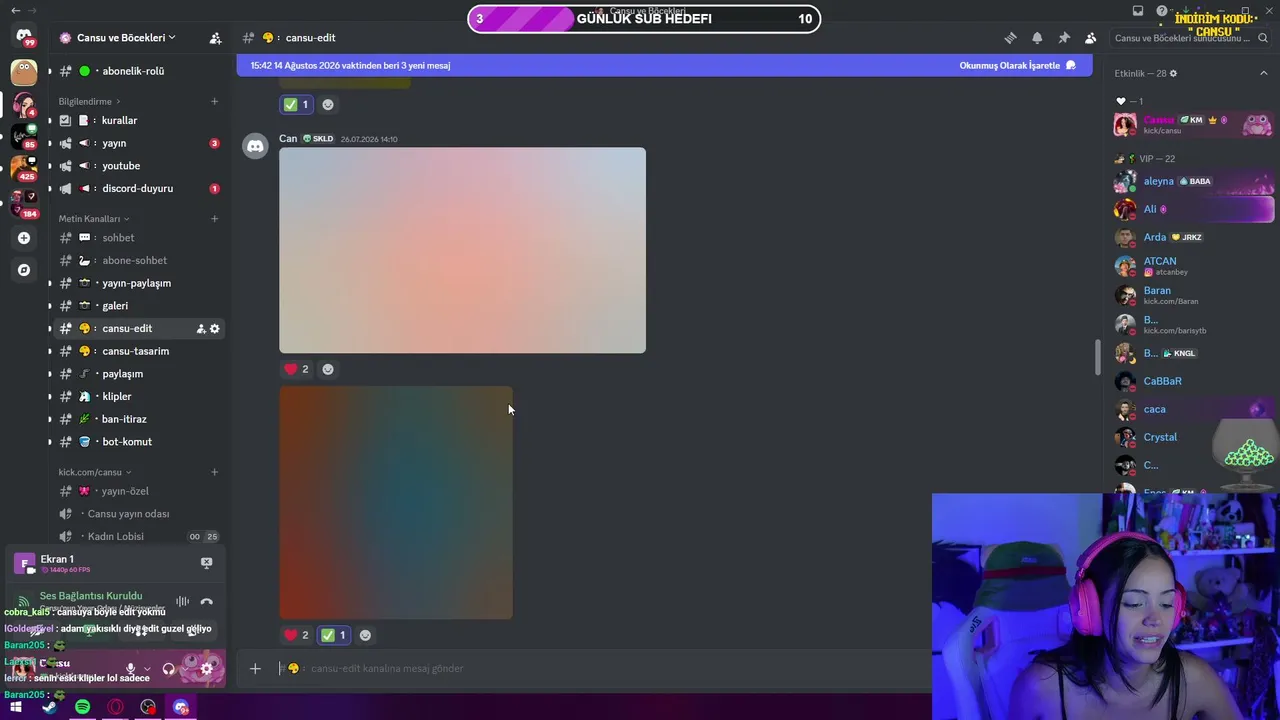Open member Arda's profile
The image size is (1280, 720).
(1193, 237)
